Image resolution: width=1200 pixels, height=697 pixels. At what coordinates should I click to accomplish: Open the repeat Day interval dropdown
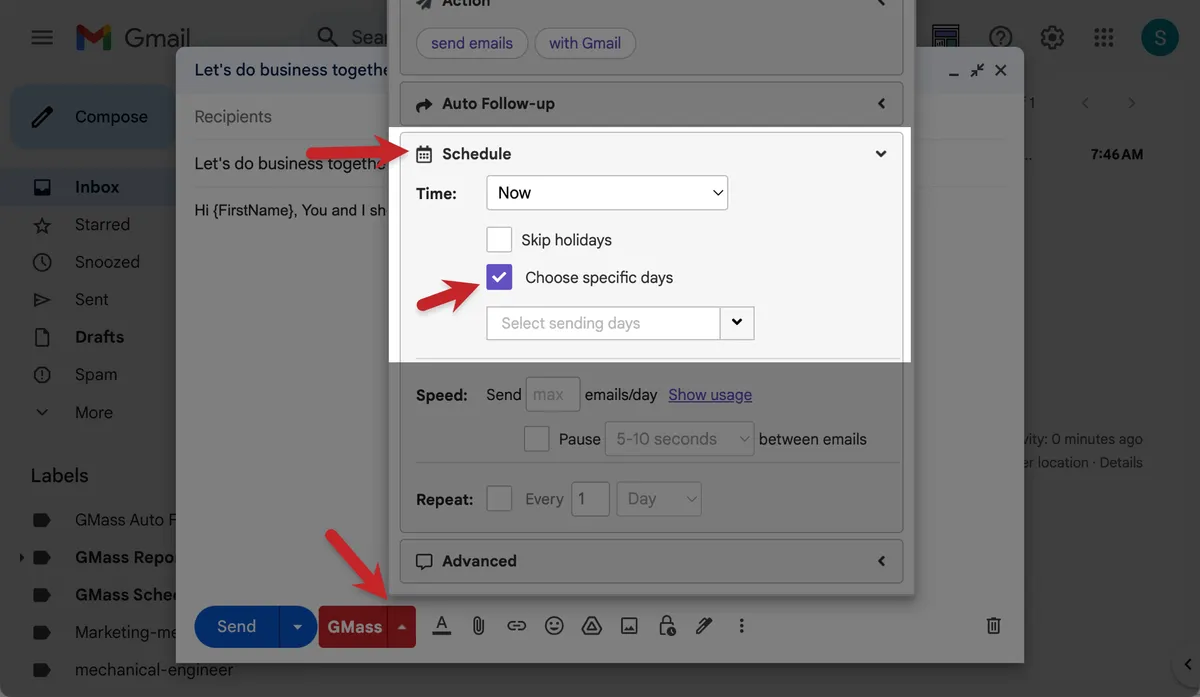[x=659, y=498]
